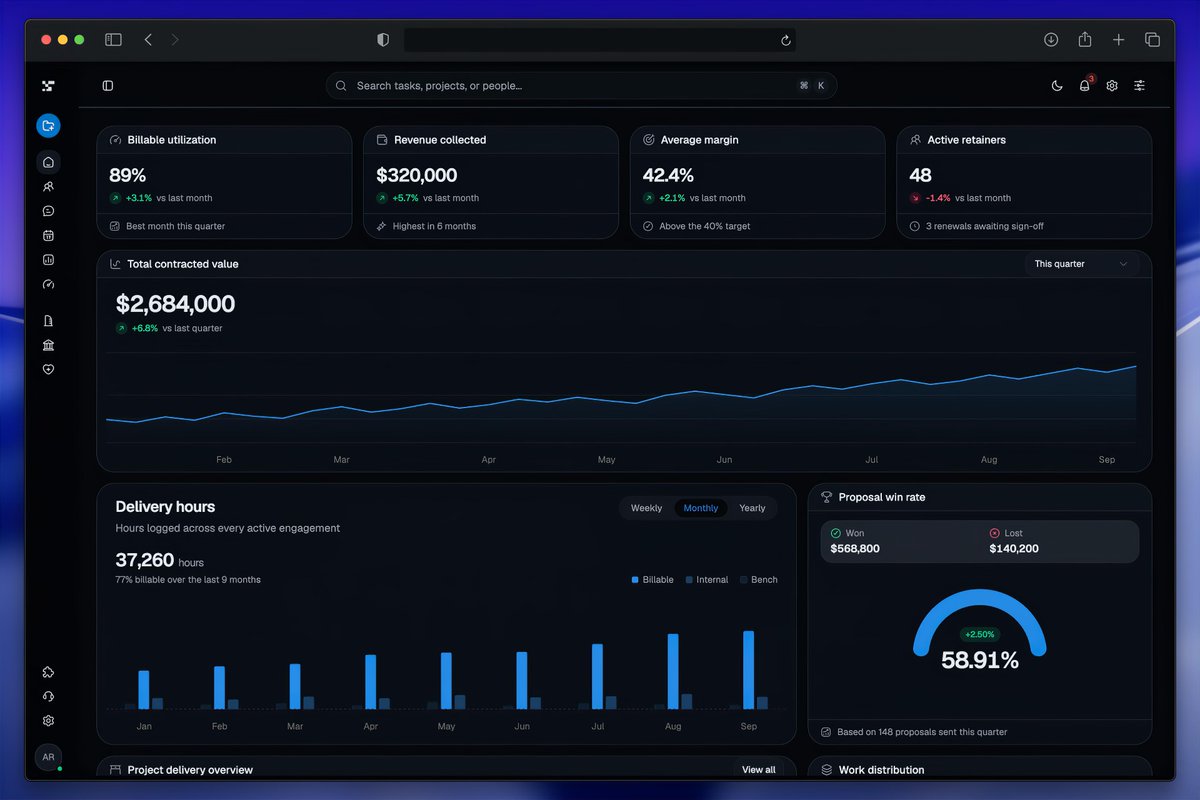Click the Won green check icon
This screenshot has height=800, width=1200.
tap(836, 533)
